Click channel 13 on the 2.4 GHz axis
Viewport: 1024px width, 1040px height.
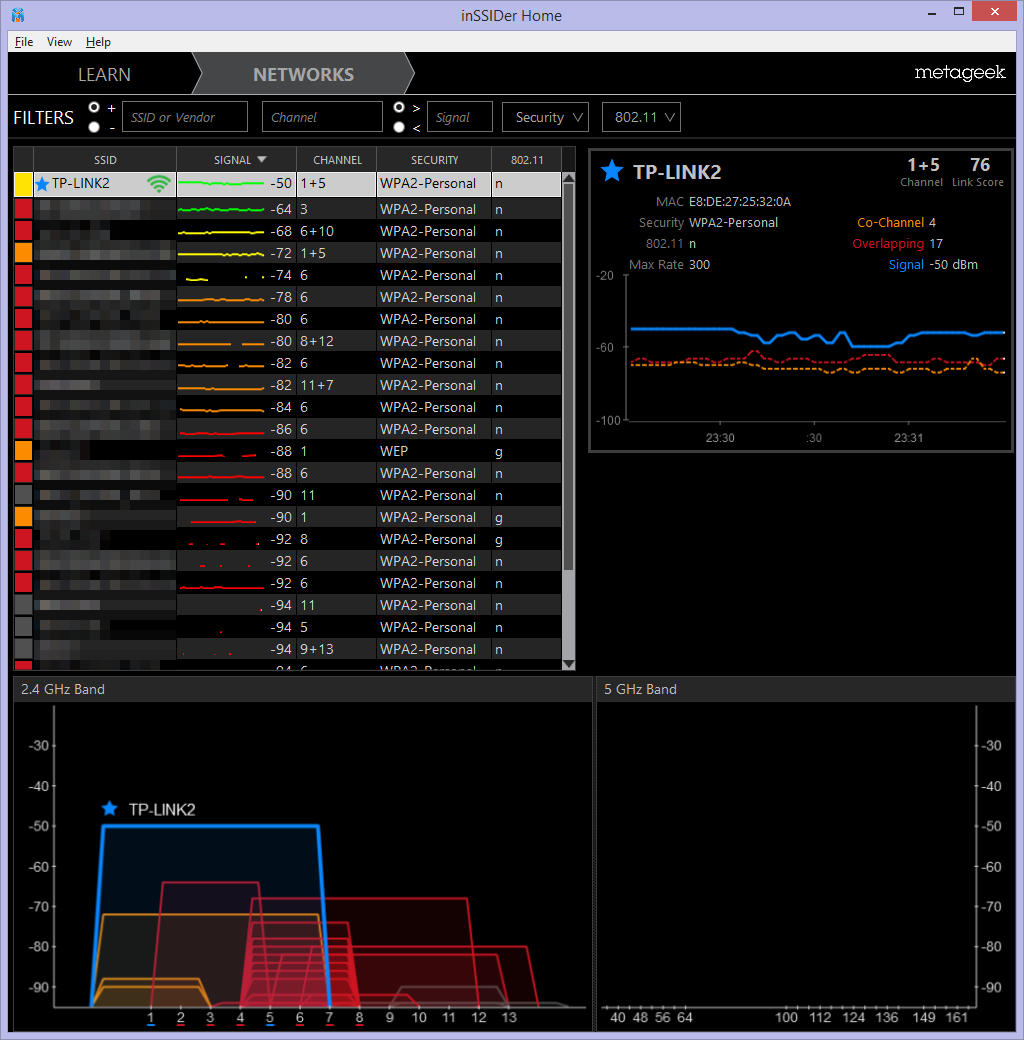point(509,1017)
